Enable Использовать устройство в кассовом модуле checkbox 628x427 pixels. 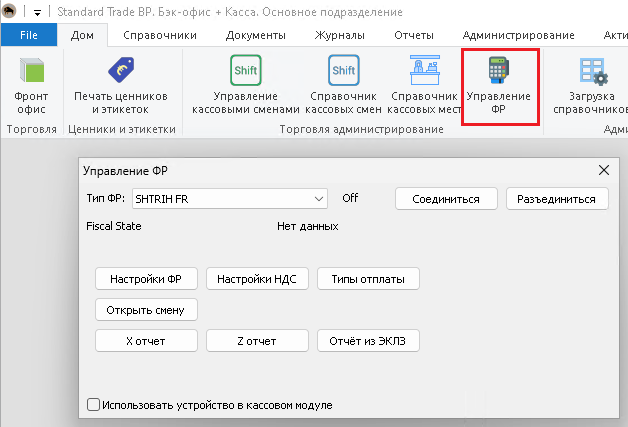pyautogui.click(x=93, y=405)
